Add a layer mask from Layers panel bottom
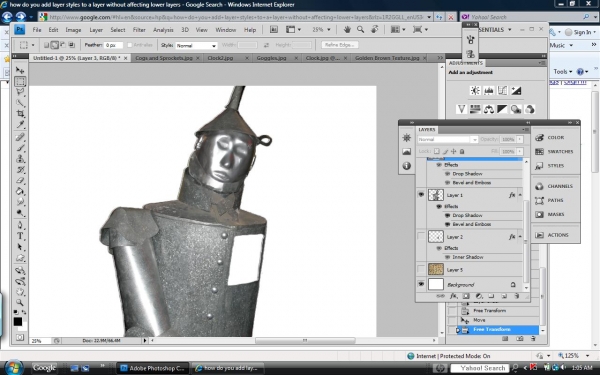 [466, 296]
